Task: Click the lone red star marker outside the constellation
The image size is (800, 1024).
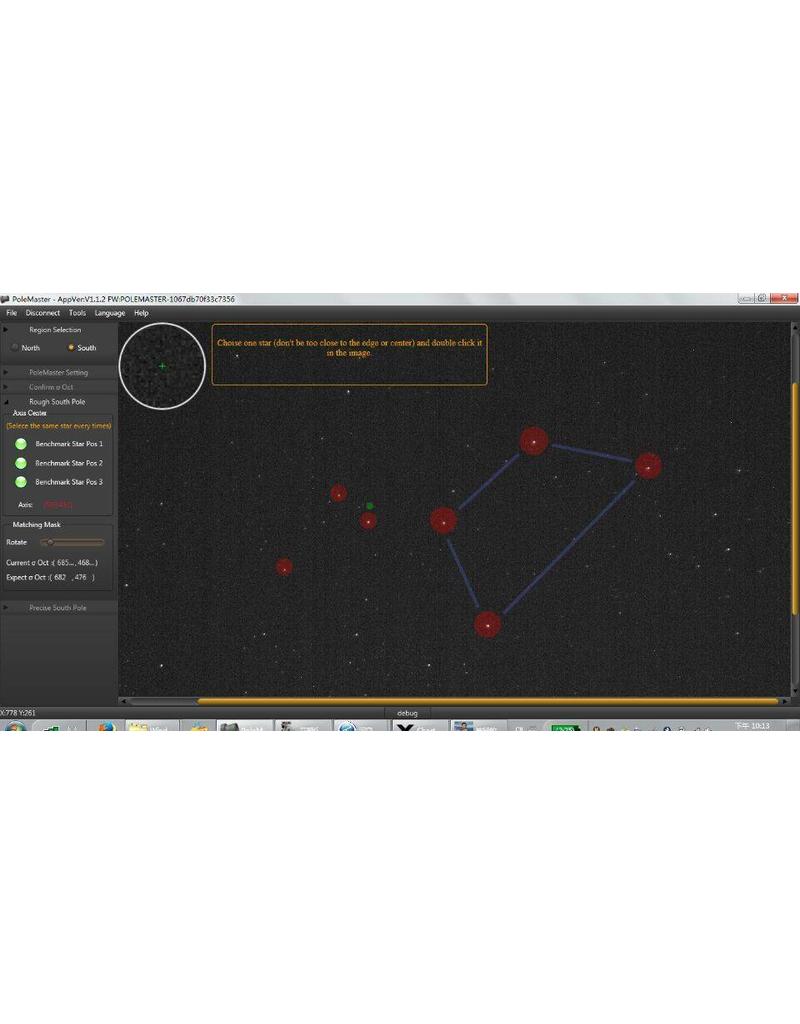Action: click(x=285, y=567)
